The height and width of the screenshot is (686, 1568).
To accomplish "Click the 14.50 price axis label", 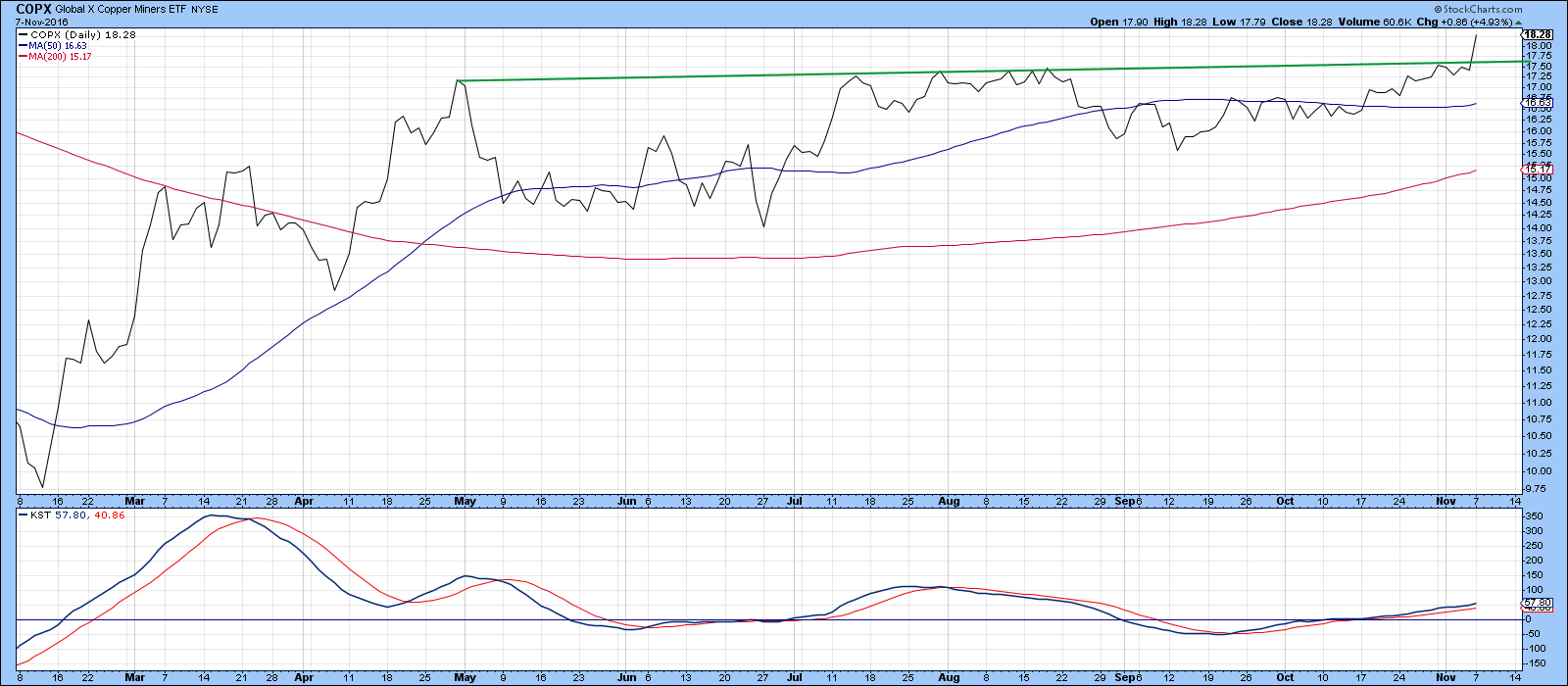I will (x=1538, y=202).
